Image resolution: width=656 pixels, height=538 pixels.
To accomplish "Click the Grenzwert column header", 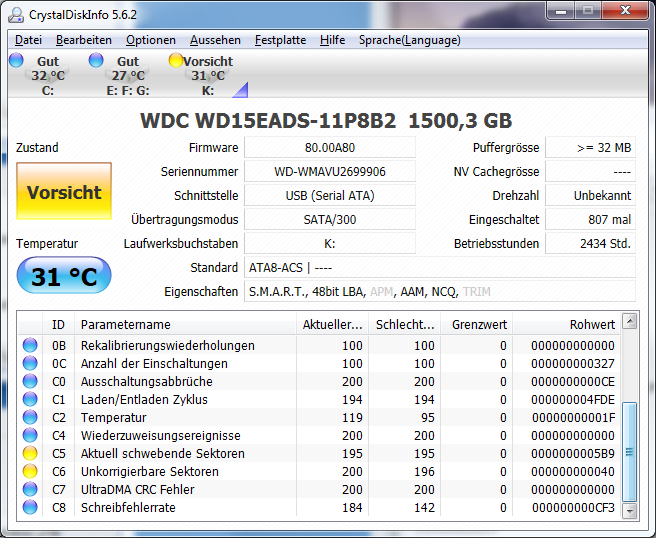I will point(477,324).
